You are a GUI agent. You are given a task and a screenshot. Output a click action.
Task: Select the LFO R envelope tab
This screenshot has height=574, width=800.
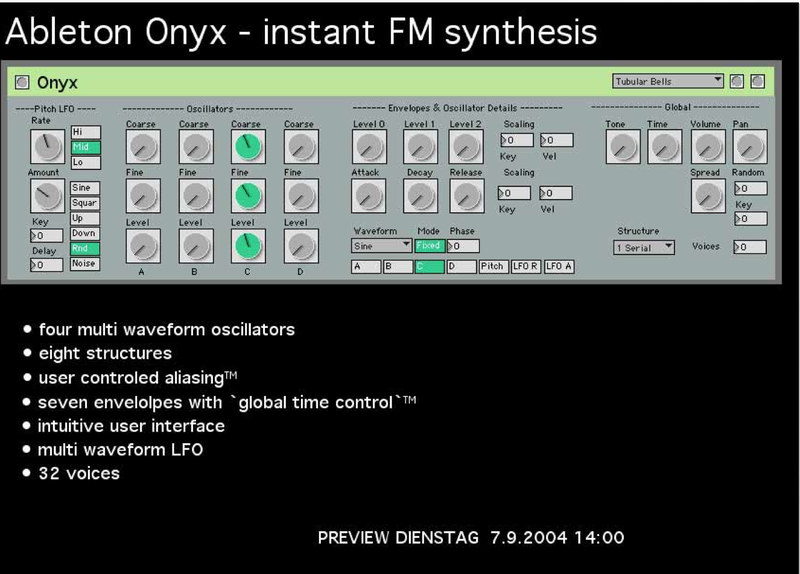(x=525, y=266)
